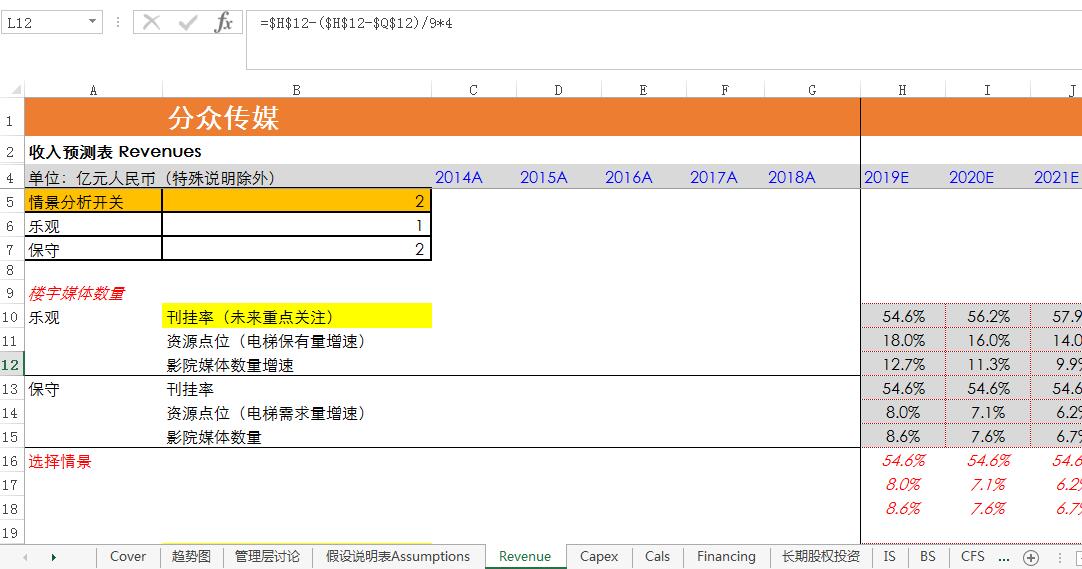
Task: Select scenario switch value cell in row 5
Action: coord(297,201)
